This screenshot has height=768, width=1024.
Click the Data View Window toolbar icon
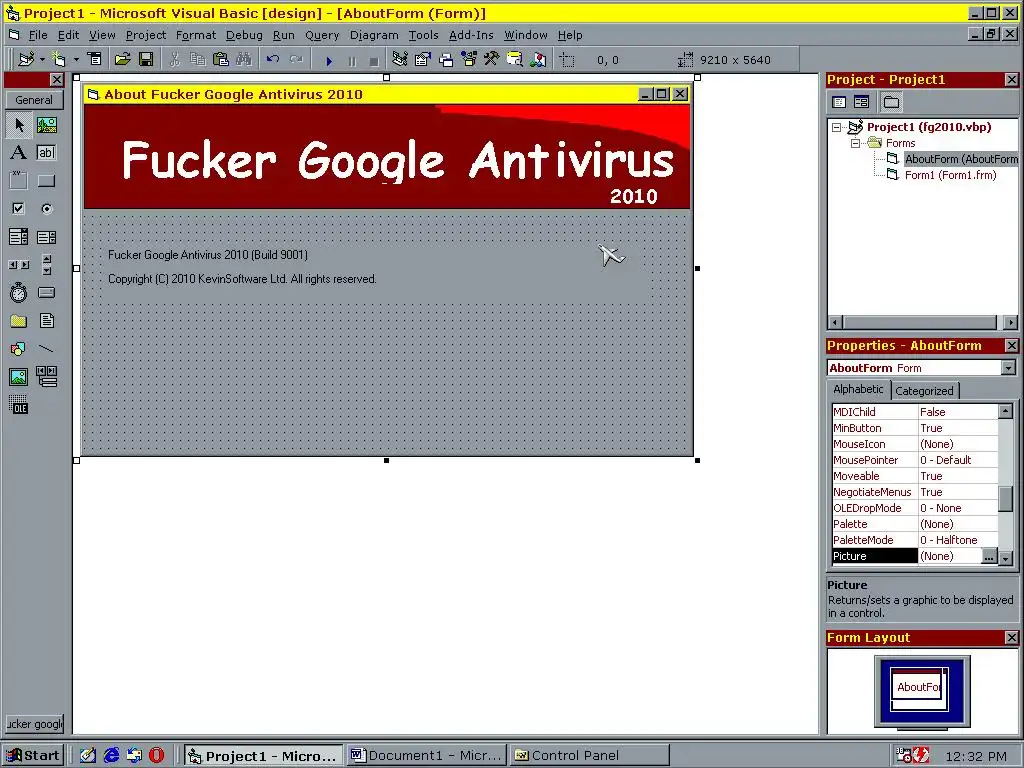[x=515, y=59]
